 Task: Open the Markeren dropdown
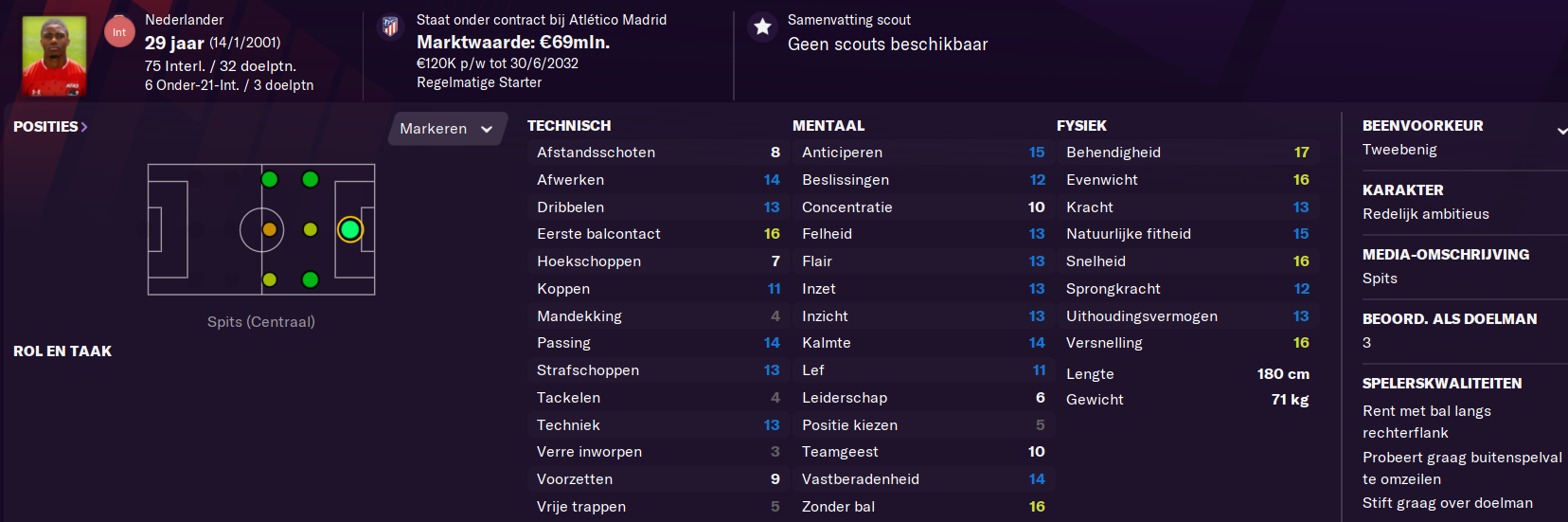pyautogui.click(x=447, y=129)
